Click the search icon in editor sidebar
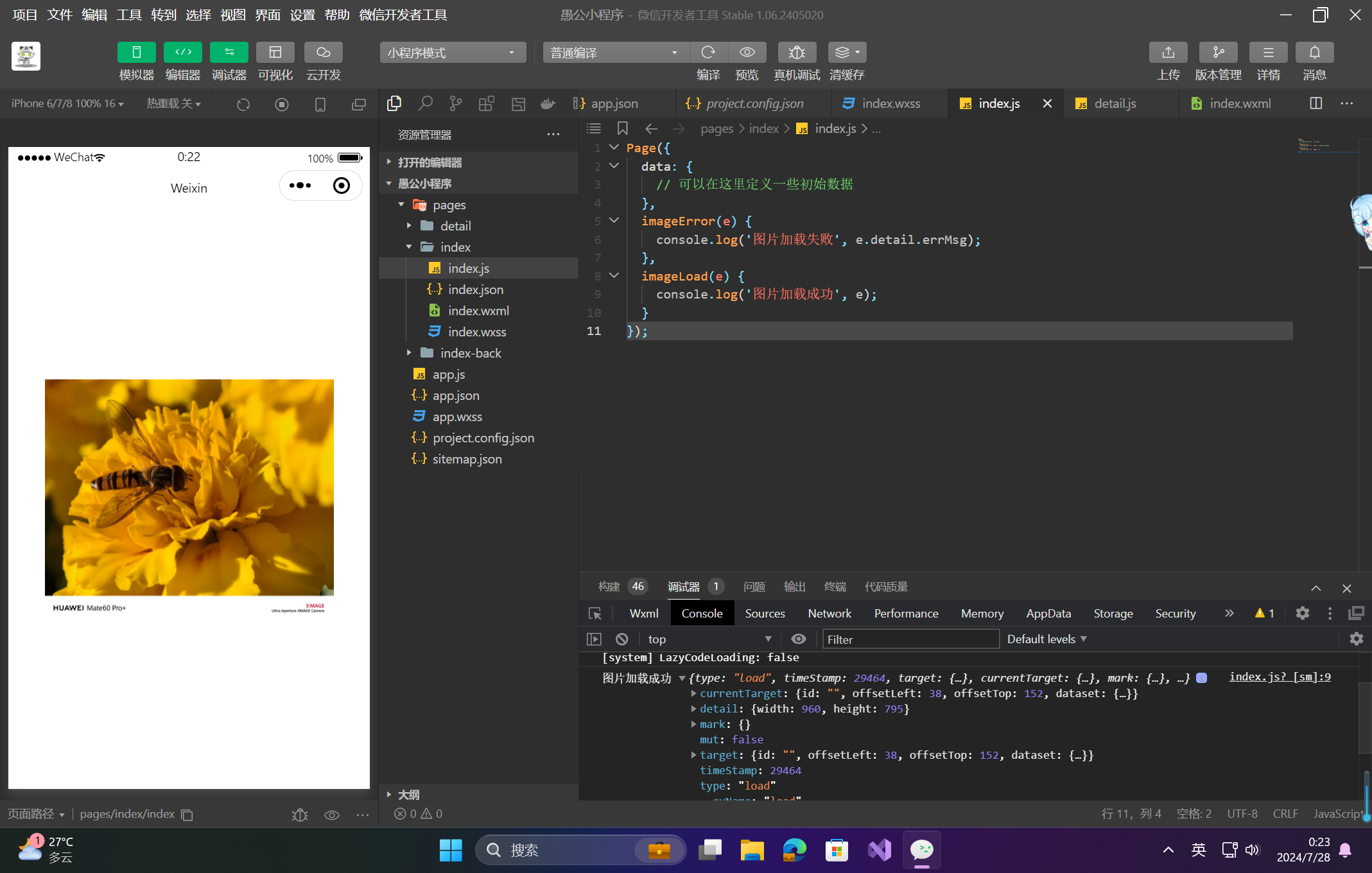Viewport: 1372px width, 873px height. pos(425,103)
